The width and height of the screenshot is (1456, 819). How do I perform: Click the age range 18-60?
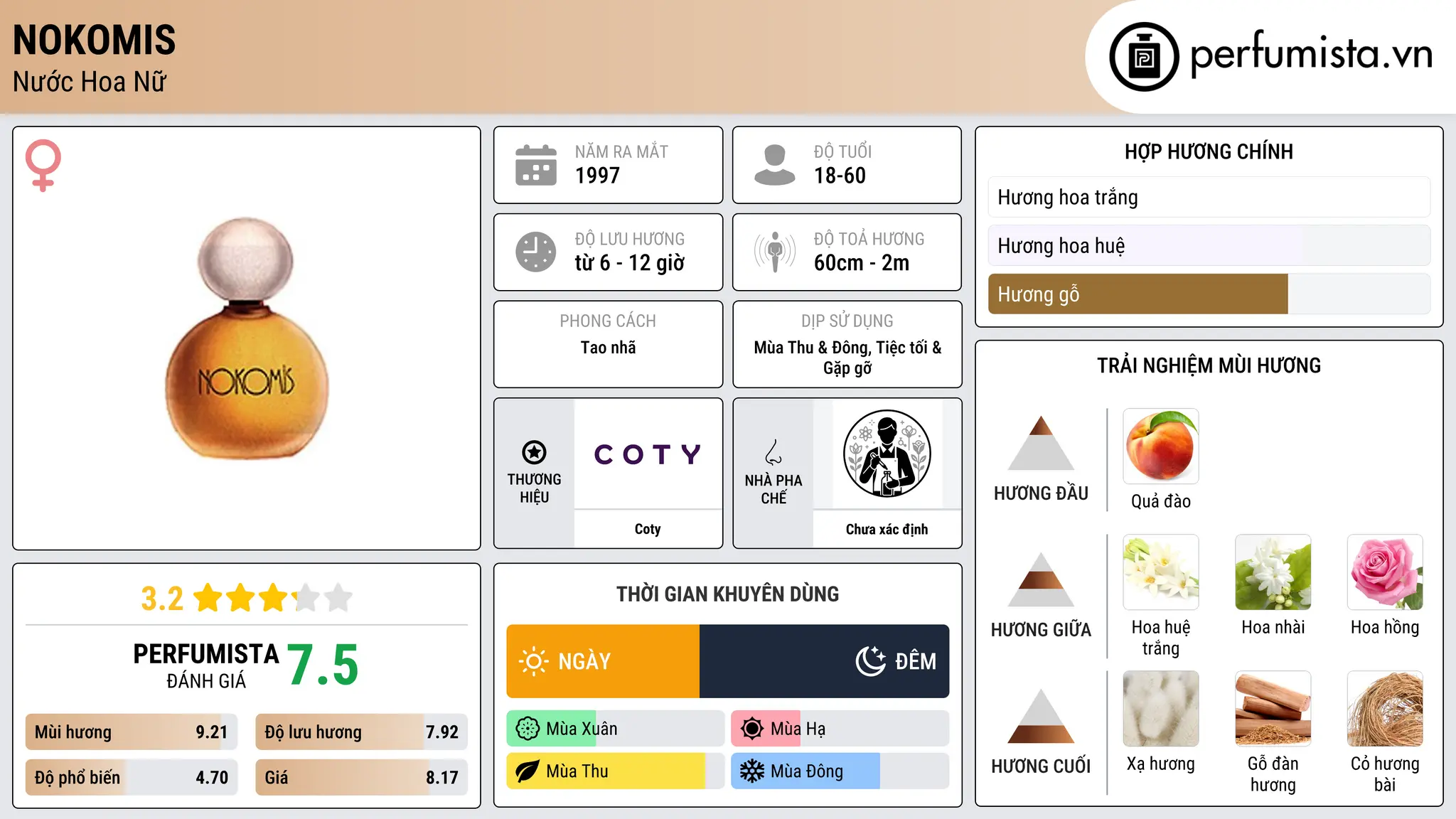coord(840,176)
